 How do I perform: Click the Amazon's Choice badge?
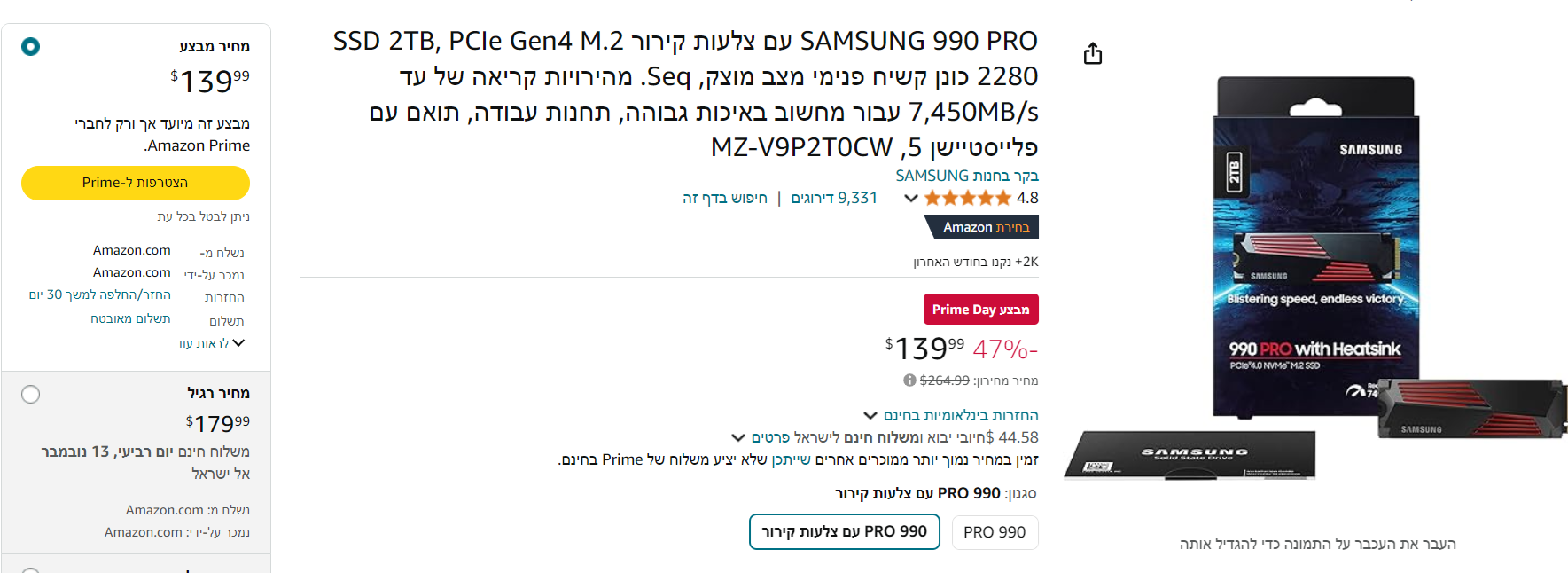985,227
